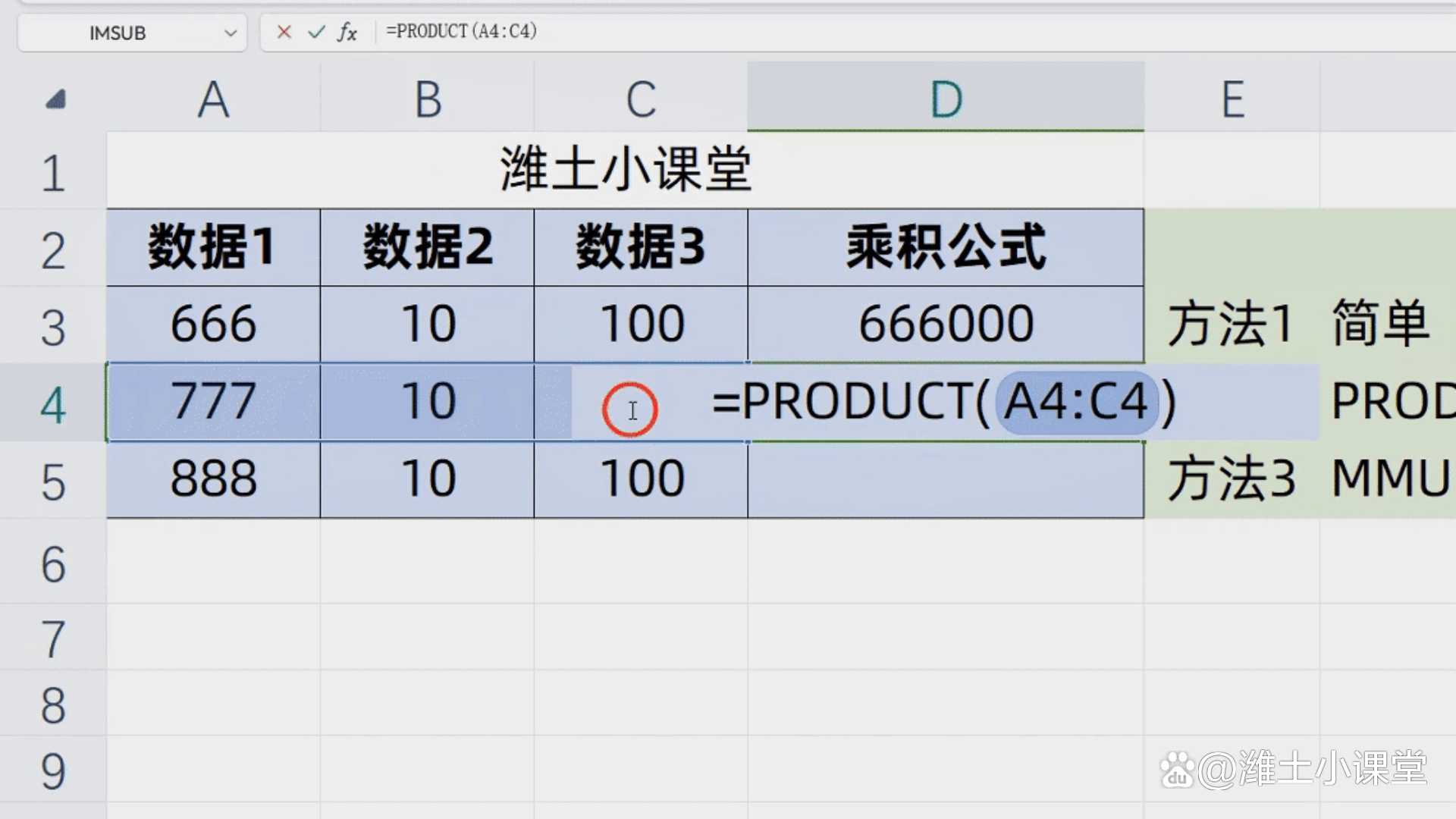Viewport: 1456px width, 819px height.
Task: Select cell C3 with value 100
Action: pos(641,325)
